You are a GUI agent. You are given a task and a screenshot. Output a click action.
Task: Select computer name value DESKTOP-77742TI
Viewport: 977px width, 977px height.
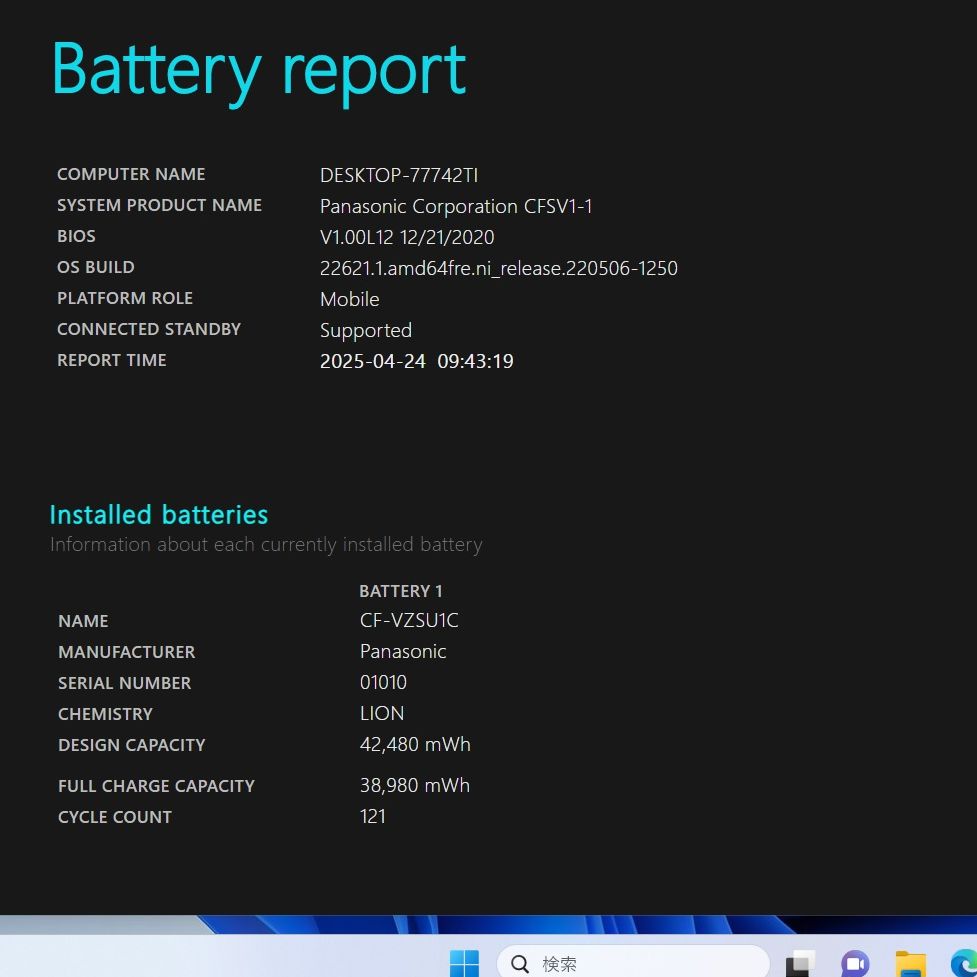[399, 175]
